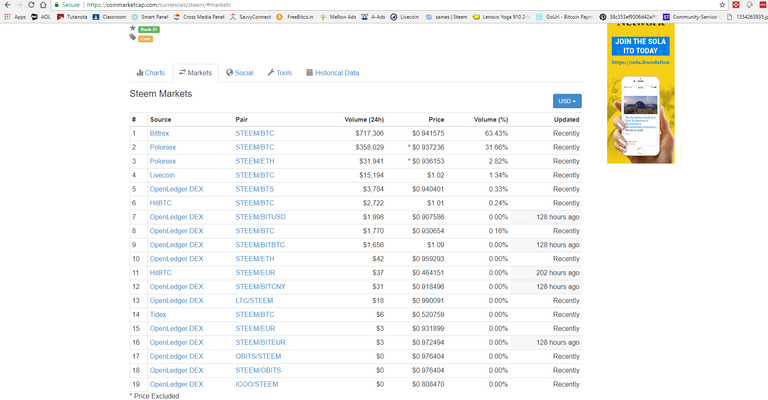The width and height of the screenshot is (768, 400).
Task: Open the Historical Data tab
Action: [332, 73]
